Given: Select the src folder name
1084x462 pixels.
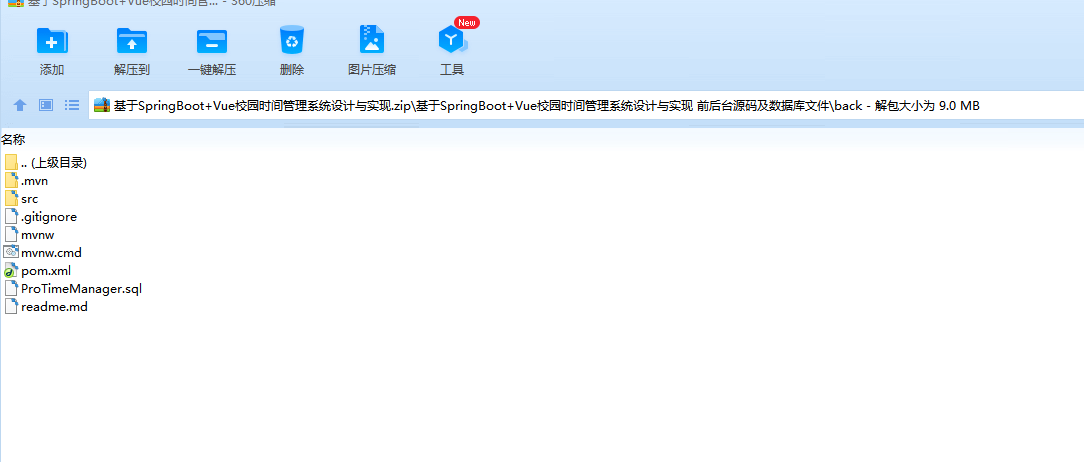Looking at the screenshot, I should (x=30, y=199).
